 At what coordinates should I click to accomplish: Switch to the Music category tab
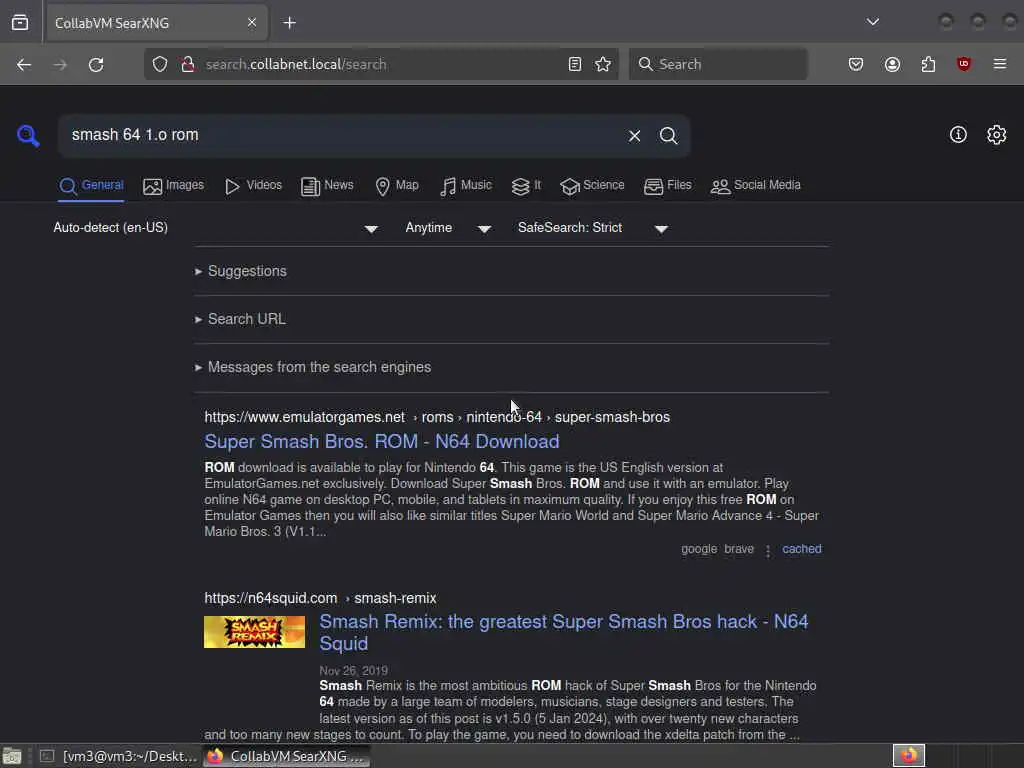pyautogui.click(x=466, y=186)
